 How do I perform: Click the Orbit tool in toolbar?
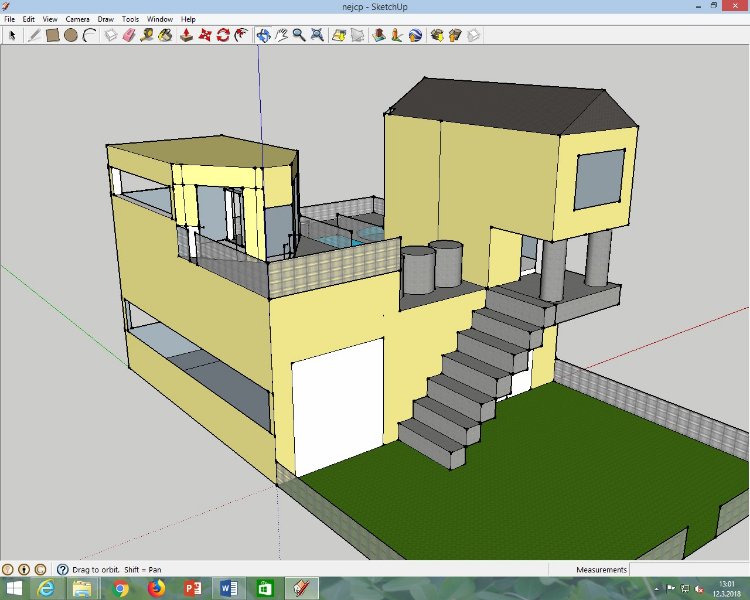[263, 35]
